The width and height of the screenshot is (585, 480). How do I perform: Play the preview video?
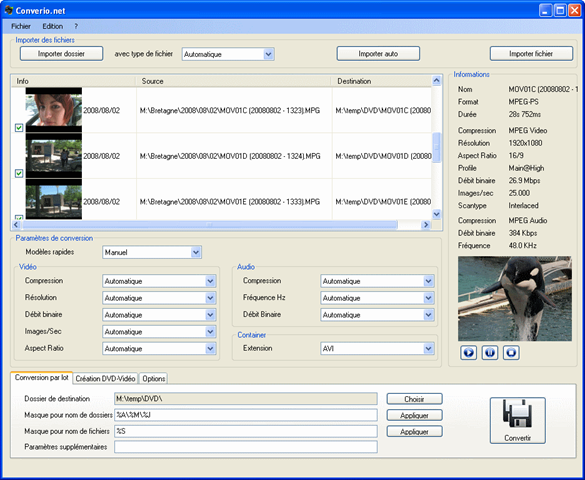468,352
